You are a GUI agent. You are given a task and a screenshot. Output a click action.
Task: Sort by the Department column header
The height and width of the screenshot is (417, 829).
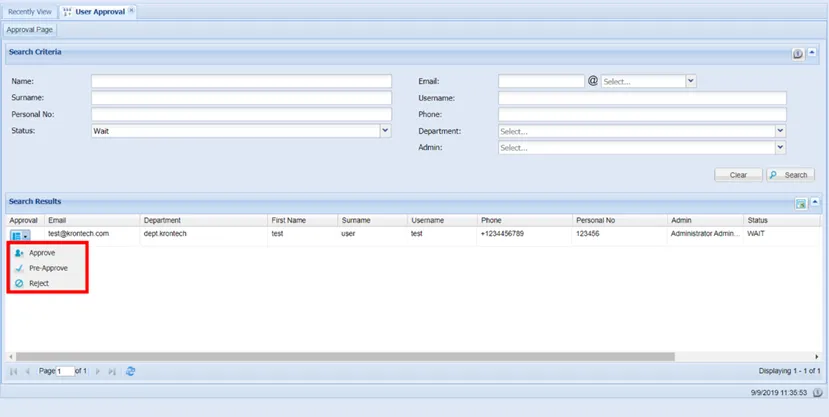tap(204, 220)
